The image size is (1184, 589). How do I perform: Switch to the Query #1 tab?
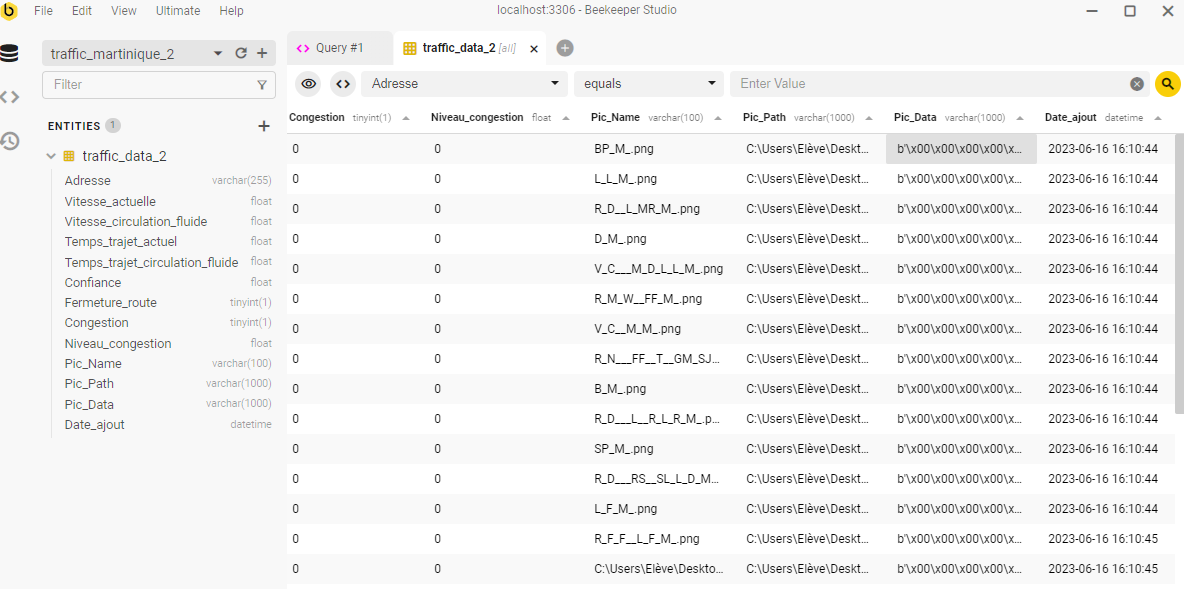click(331, 48)
